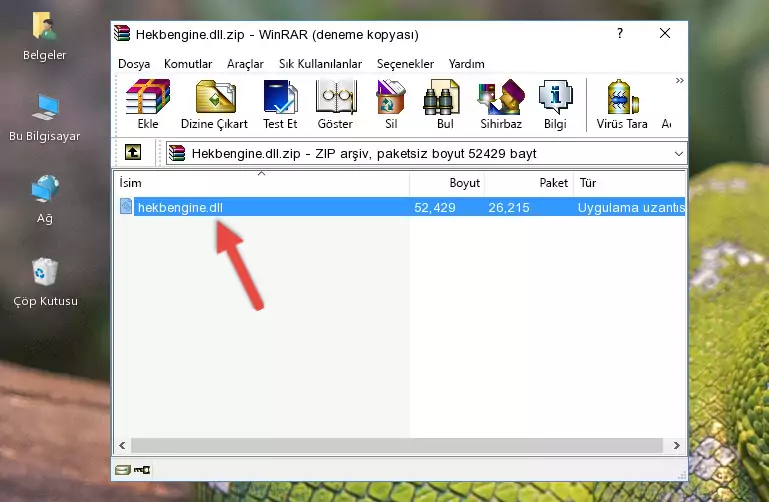Sort by İsim column header
Screen dimensions: 769x502
[262, 182]
